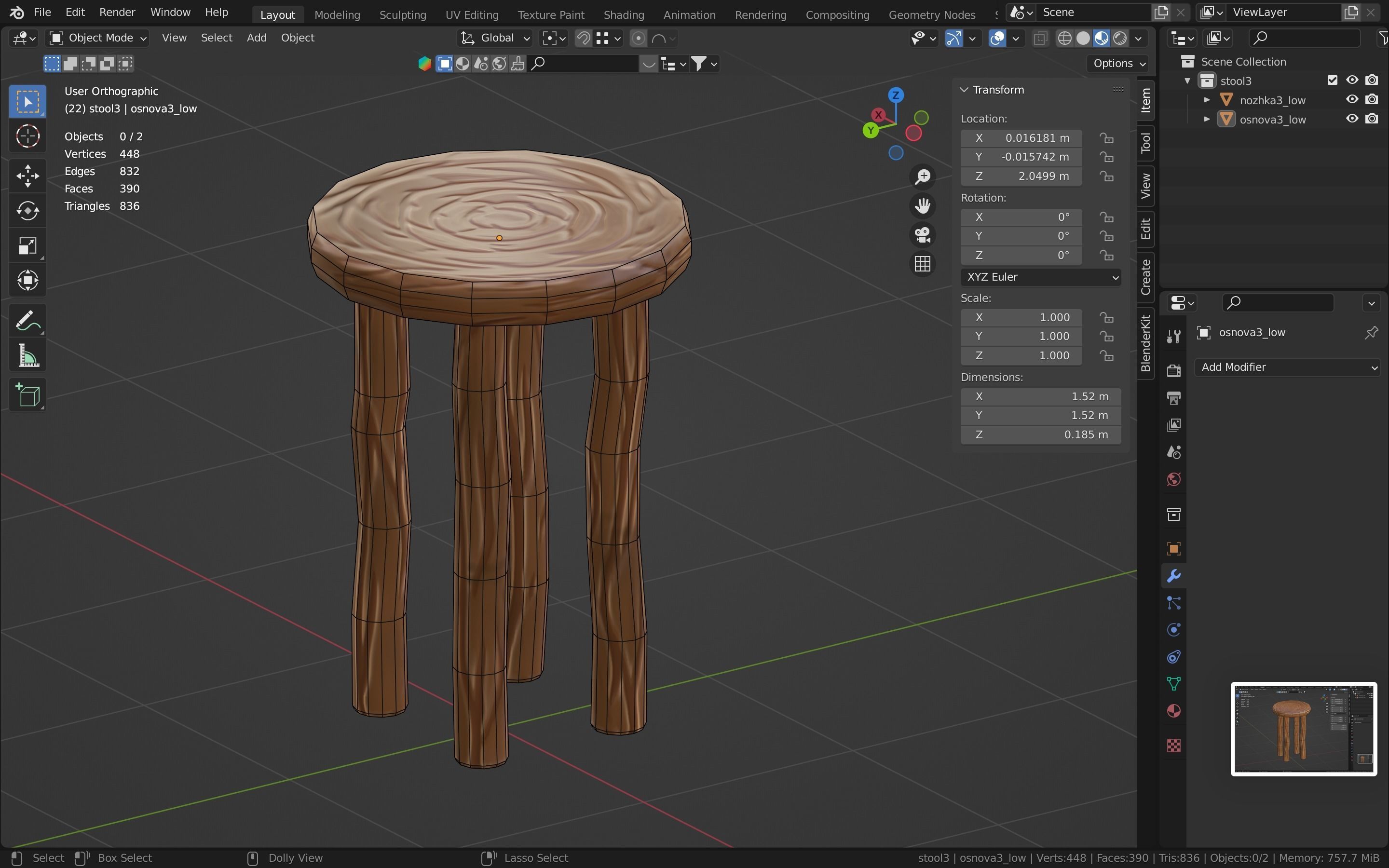The height and width of the screenshot is (868, 1389).
Task: Disable rendering of nozhka3_low camera icon
Action: [1371, 99]
